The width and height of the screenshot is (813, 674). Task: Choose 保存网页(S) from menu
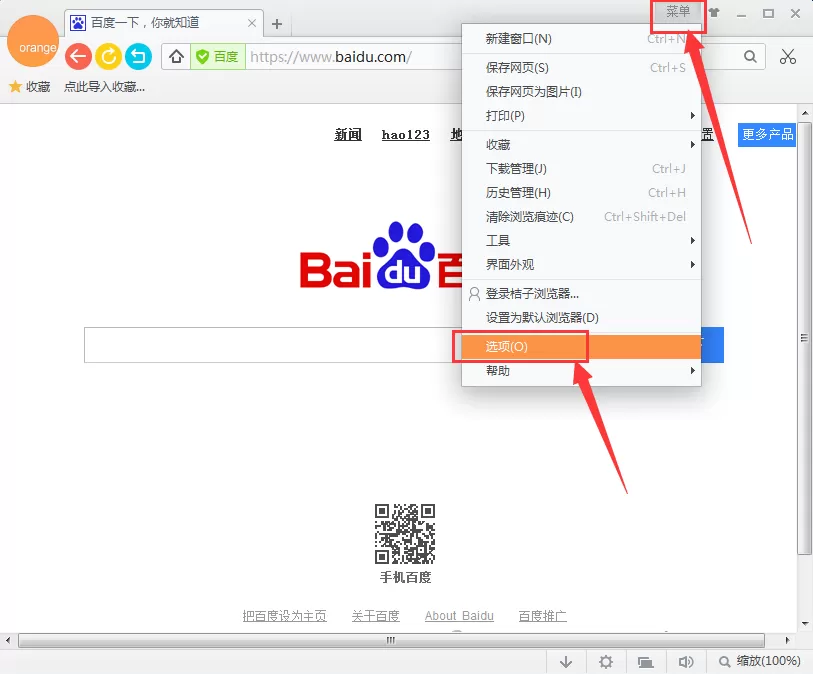581,68
